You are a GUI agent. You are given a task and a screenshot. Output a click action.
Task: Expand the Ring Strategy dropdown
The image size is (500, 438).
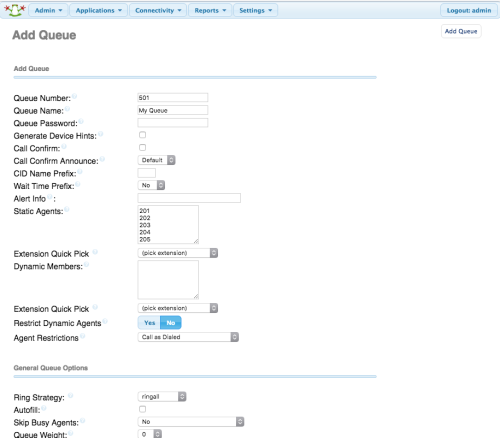(162, 397)
